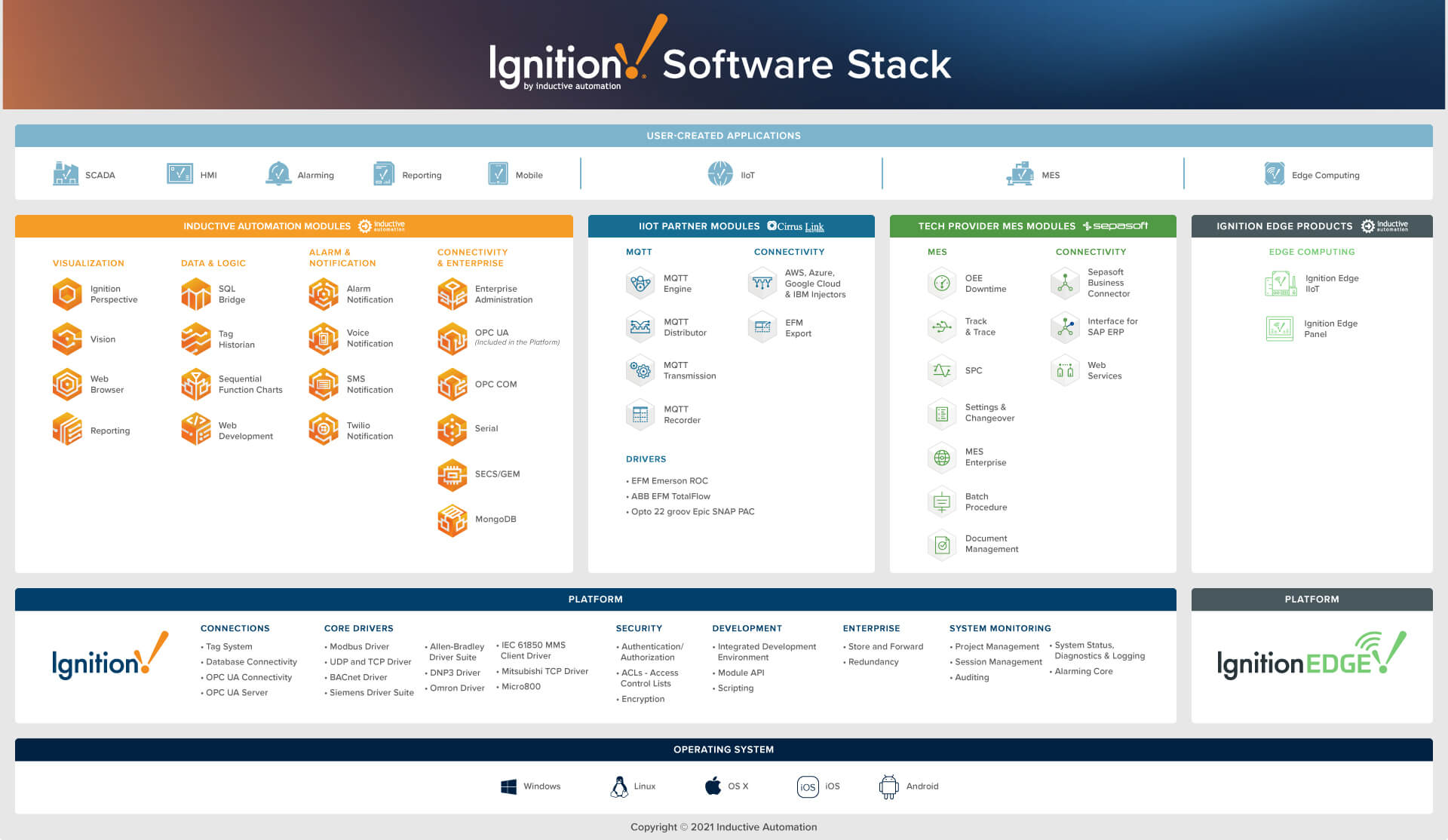Viewport: 1448px width, 840px height.
Task: Open the Reporting document icon in User-Created Applications
Action: (x=384, y=173)
